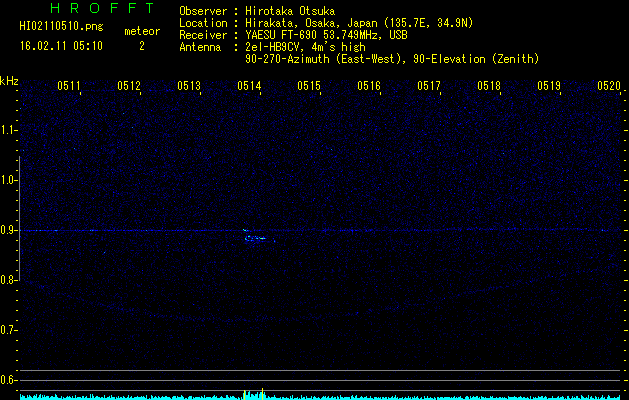Click the meteor label
The width and height of the screenshot is (629, 400).
(142, 31)
